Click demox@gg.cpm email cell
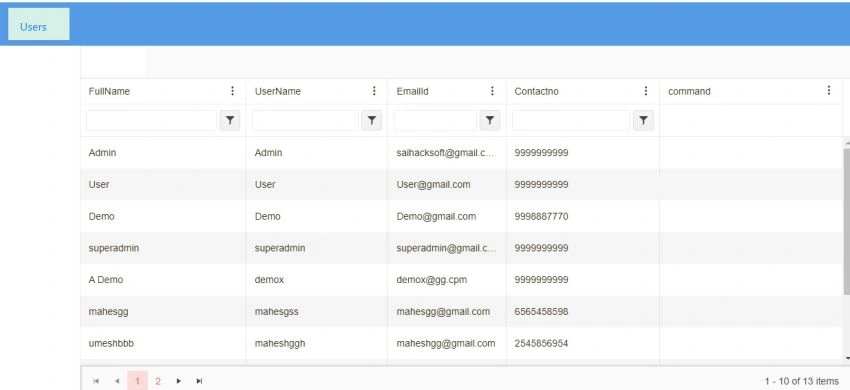The width and height of the screenshot is (850, 390). (x=447, y=280)
